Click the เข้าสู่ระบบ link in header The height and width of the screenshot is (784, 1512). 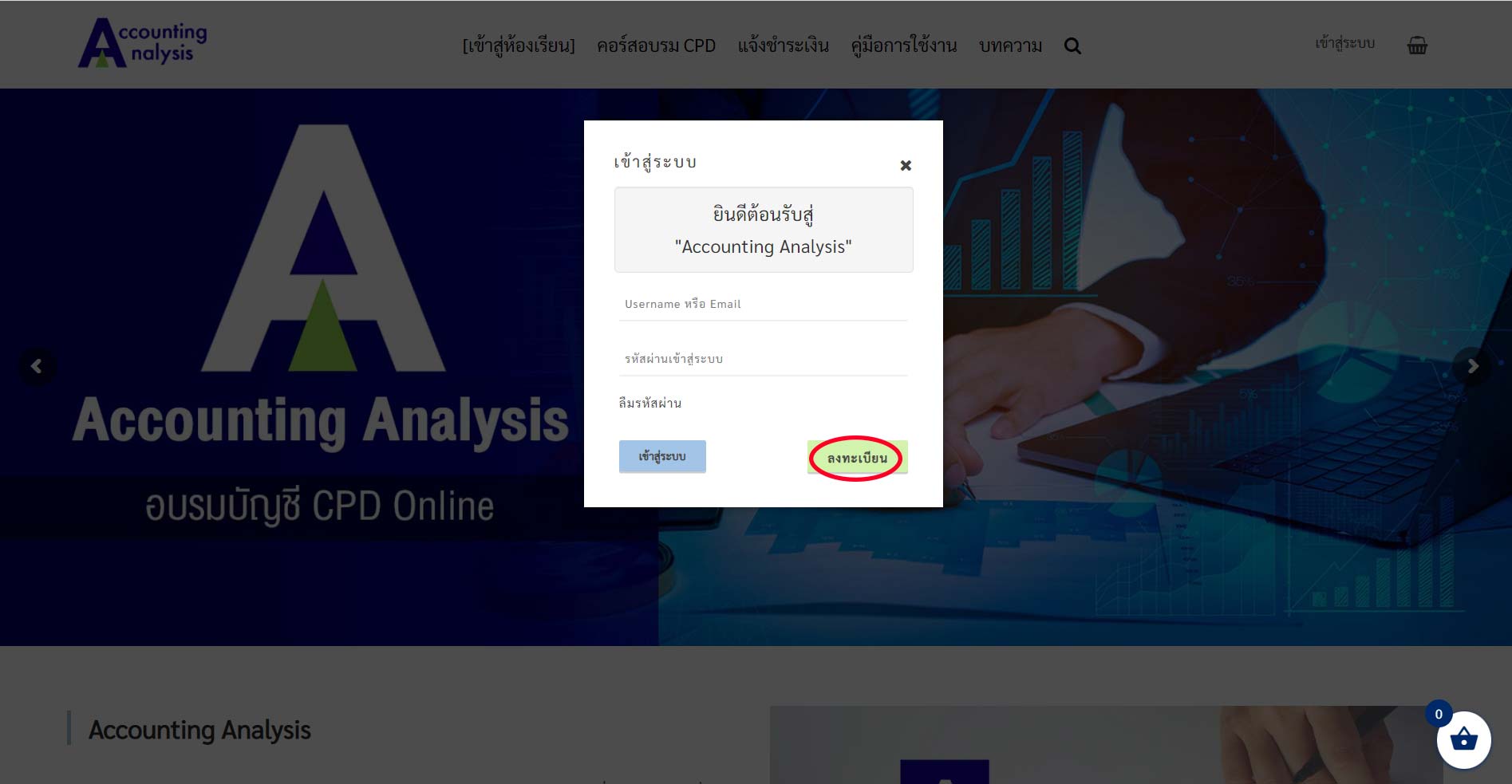1345,43
